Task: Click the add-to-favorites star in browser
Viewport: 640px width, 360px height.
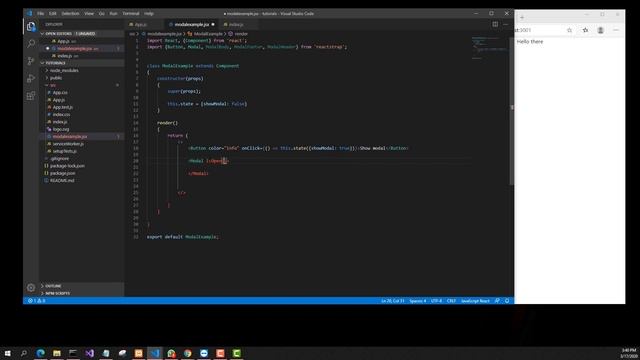Action: [569, 30]
